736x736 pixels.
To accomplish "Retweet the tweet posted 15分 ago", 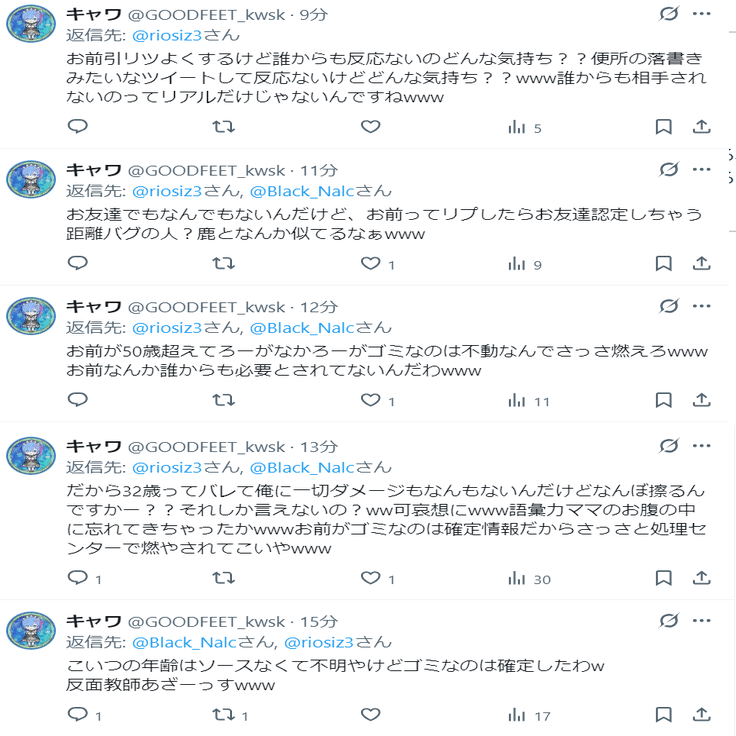I will 225,715.
